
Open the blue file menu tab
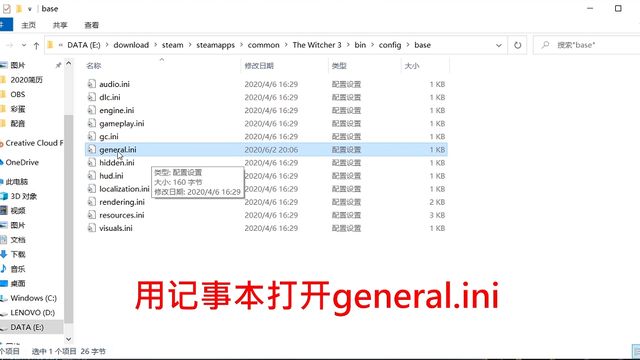(x=6, y=24)
